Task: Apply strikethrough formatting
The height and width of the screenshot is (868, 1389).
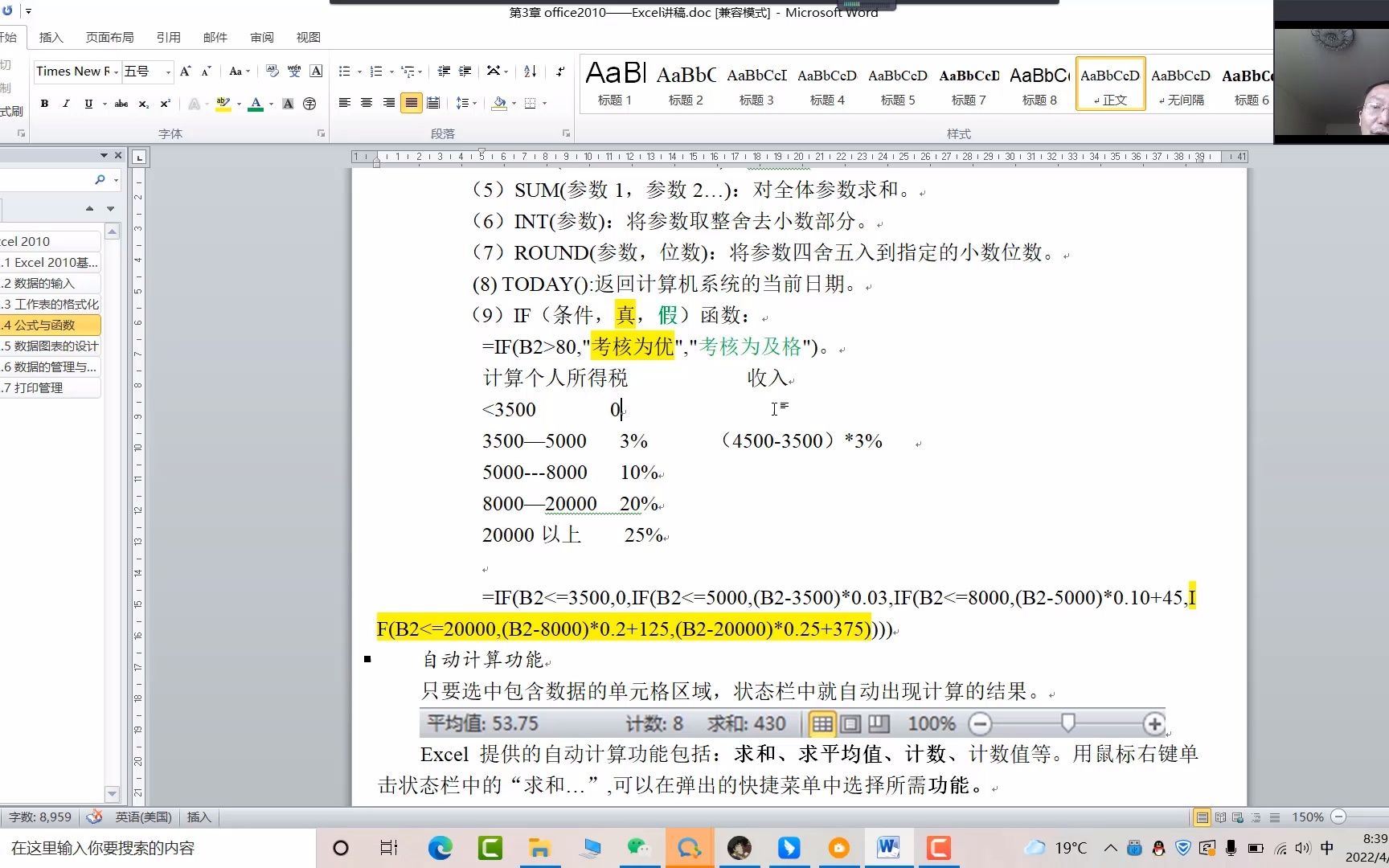Action: 121,104
